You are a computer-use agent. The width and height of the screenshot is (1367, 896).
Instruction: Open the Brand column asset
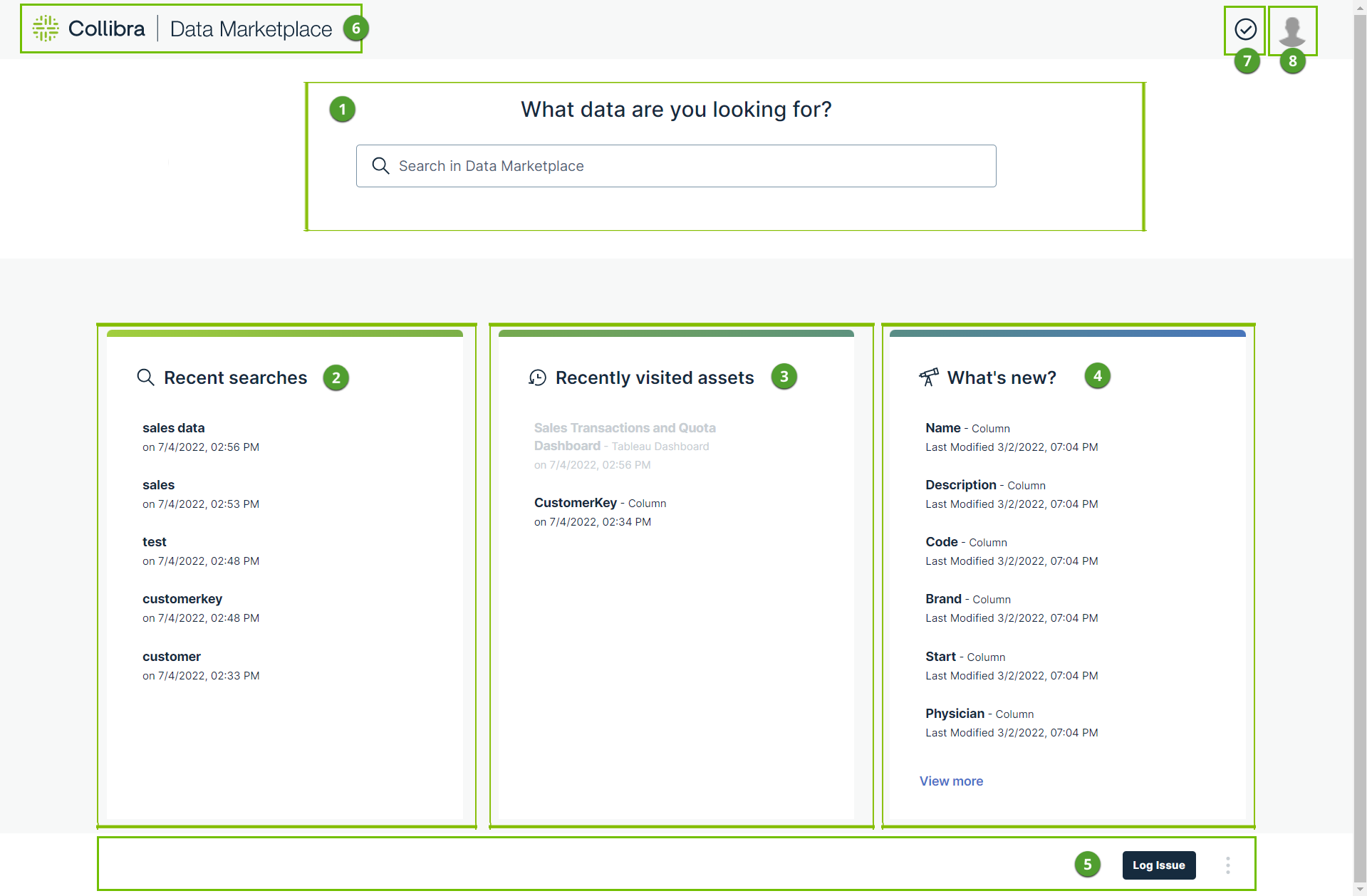(943, 599)
